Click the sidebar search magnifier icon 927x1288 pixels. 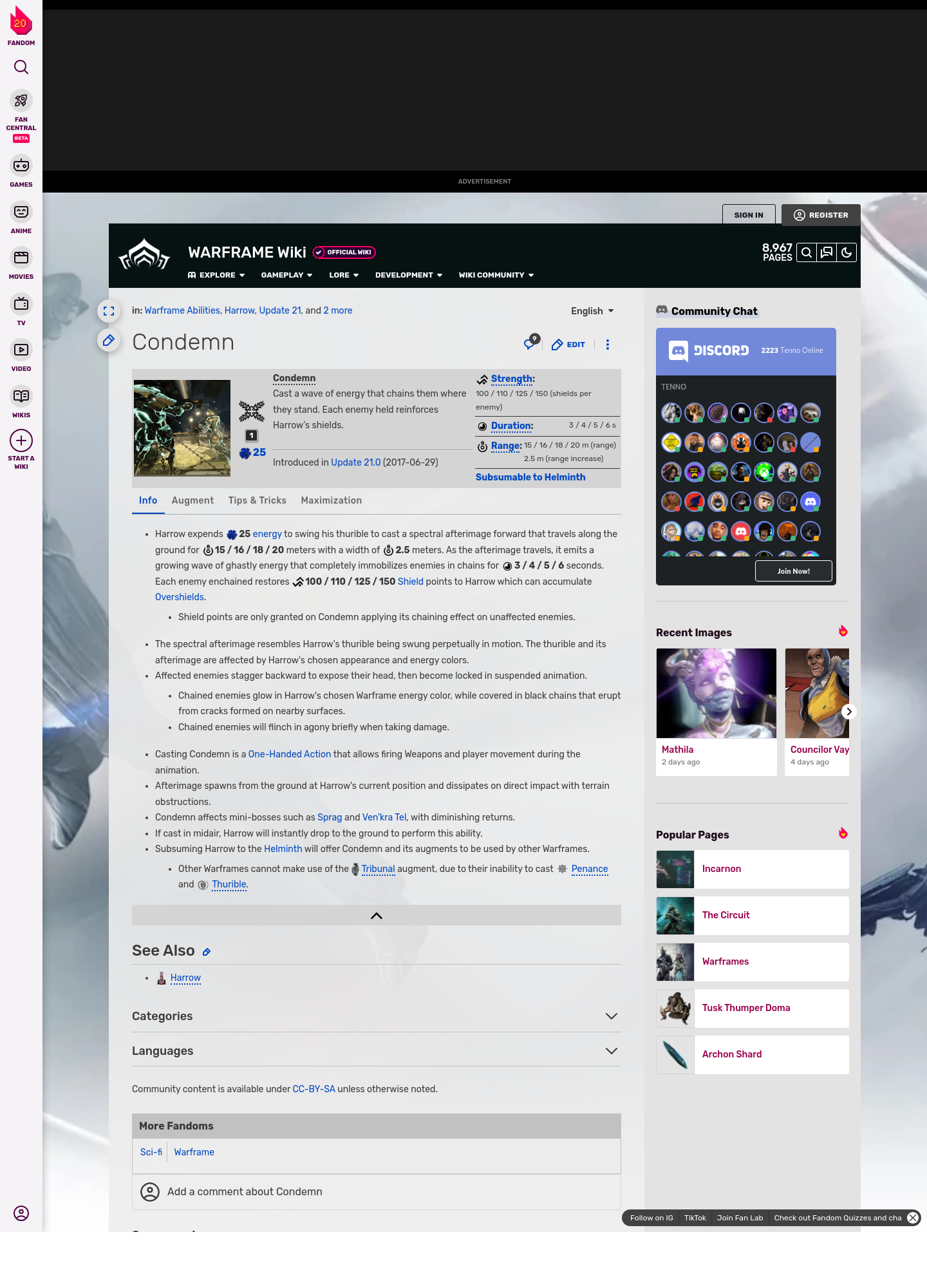(21, 67)
